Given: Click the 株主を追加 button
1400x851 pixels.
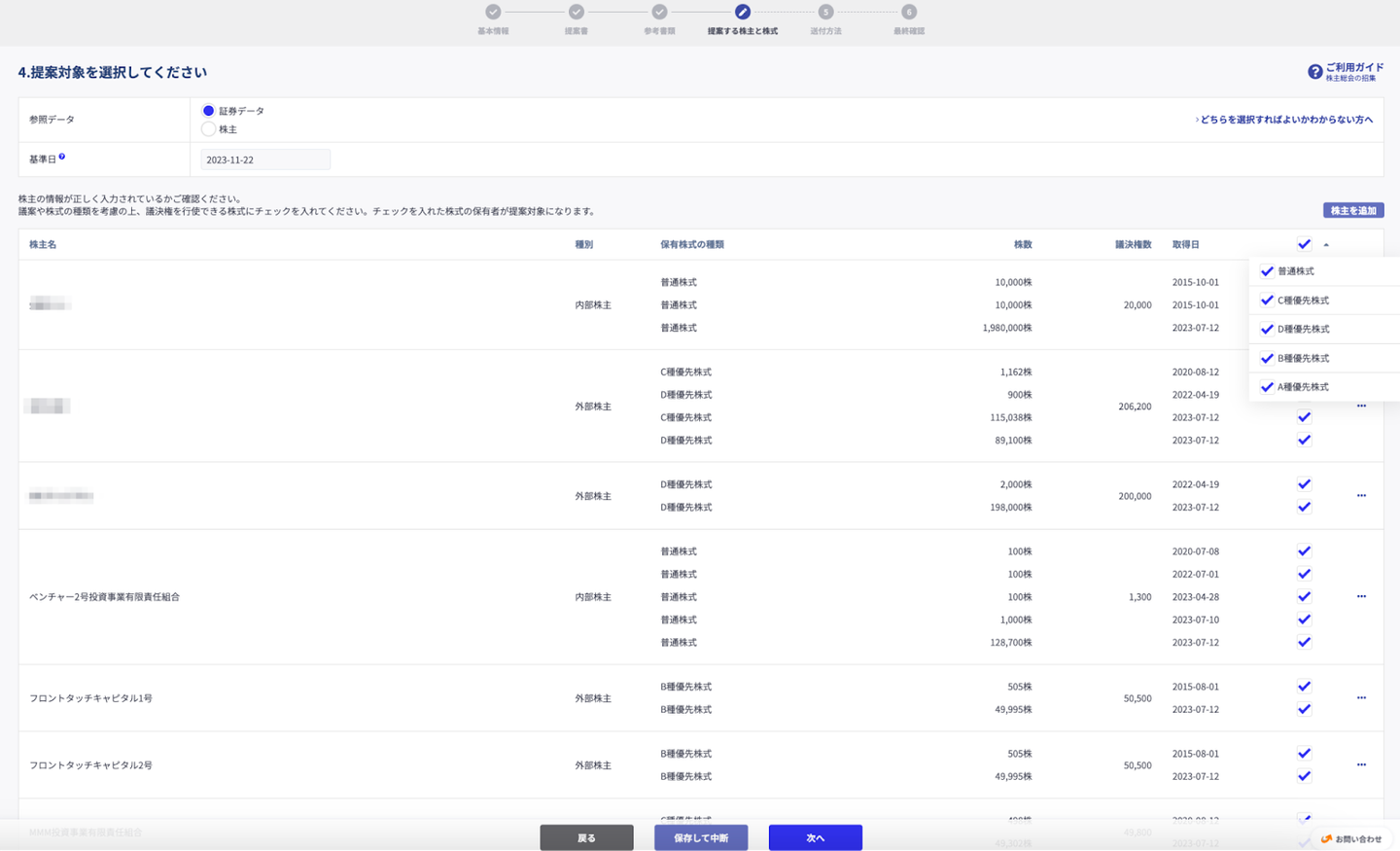Looking at the screenshot, I should [1353, 210].
